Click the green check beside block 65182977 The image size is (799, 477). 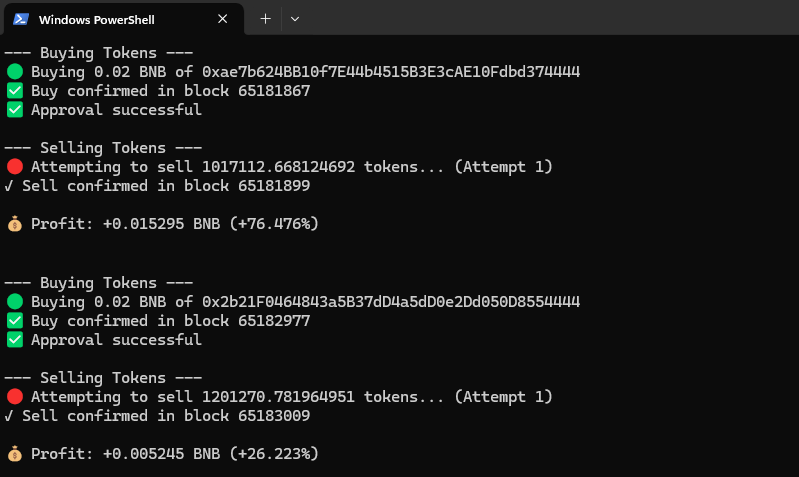pos(15,321)
